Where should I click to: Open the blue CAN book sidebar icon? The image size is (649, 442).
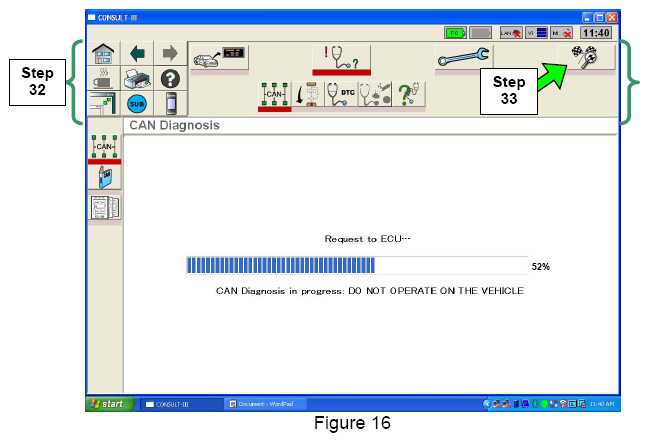coord(105,177)
